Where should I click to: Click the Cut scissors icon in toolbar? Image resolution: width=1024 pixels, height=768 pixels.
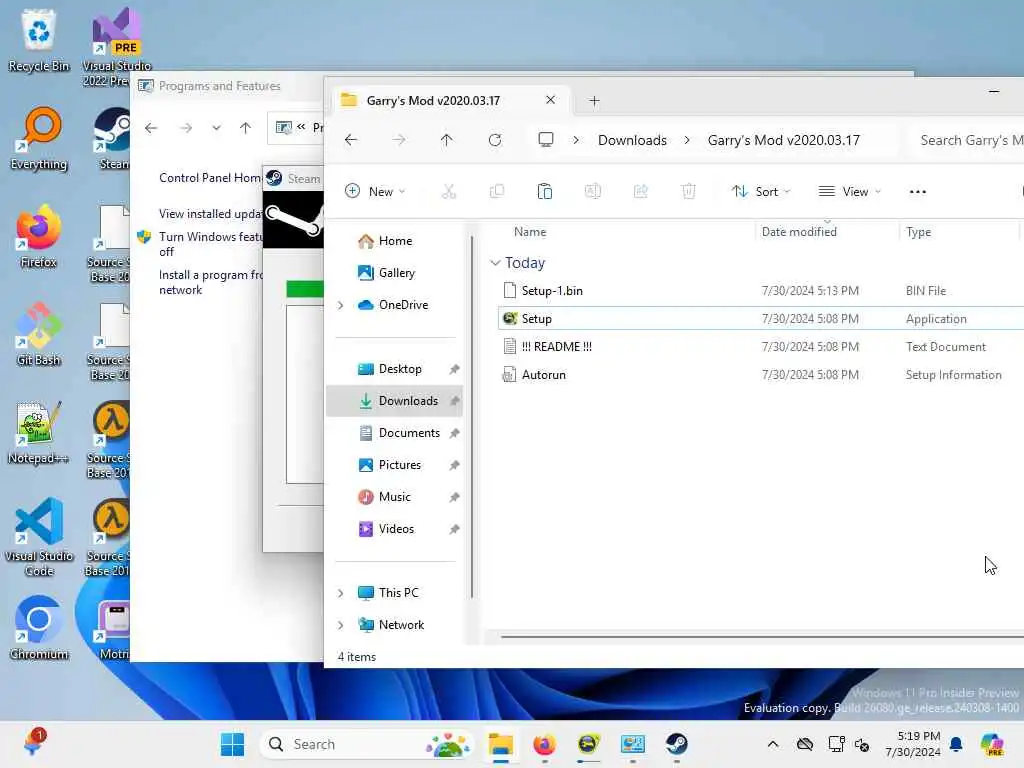(x=449, y=191)
